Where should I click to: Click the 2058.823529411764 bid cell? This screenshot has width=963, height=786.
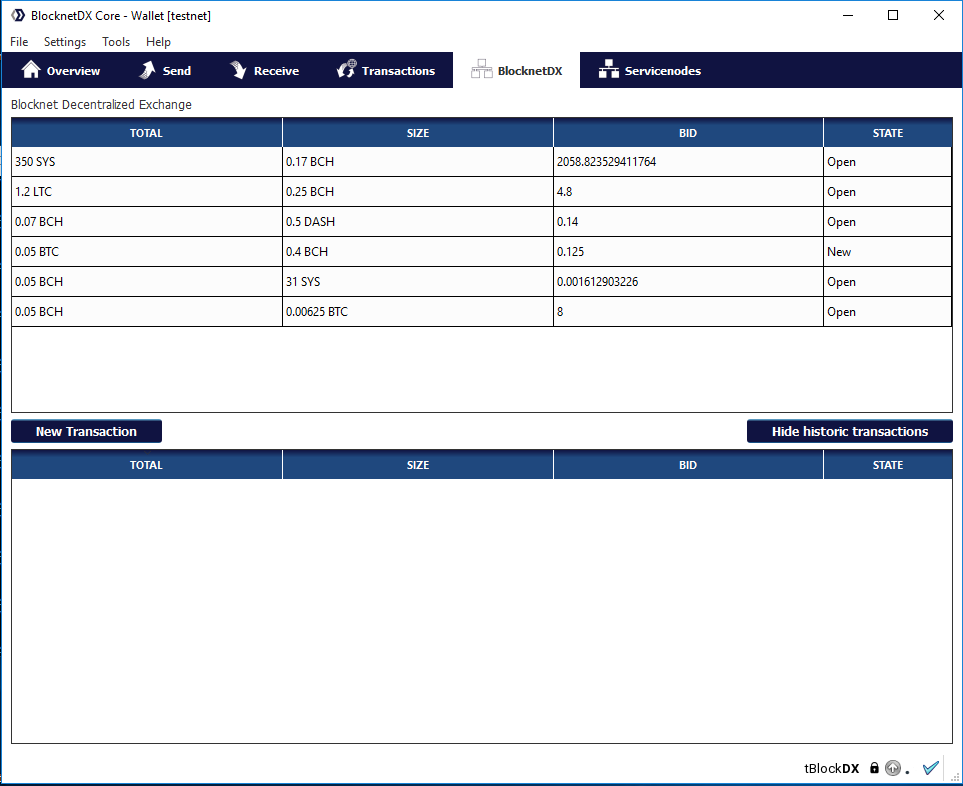pos(688,161)
